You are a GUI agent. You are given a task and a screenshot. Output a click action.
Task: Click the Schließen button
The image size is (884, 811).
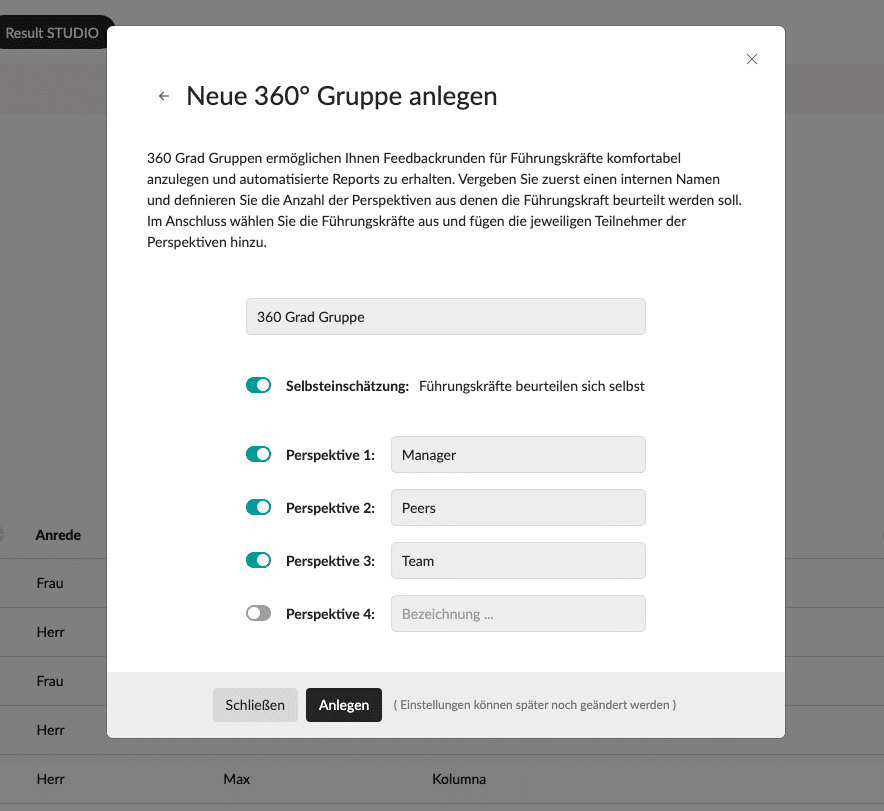255,704
